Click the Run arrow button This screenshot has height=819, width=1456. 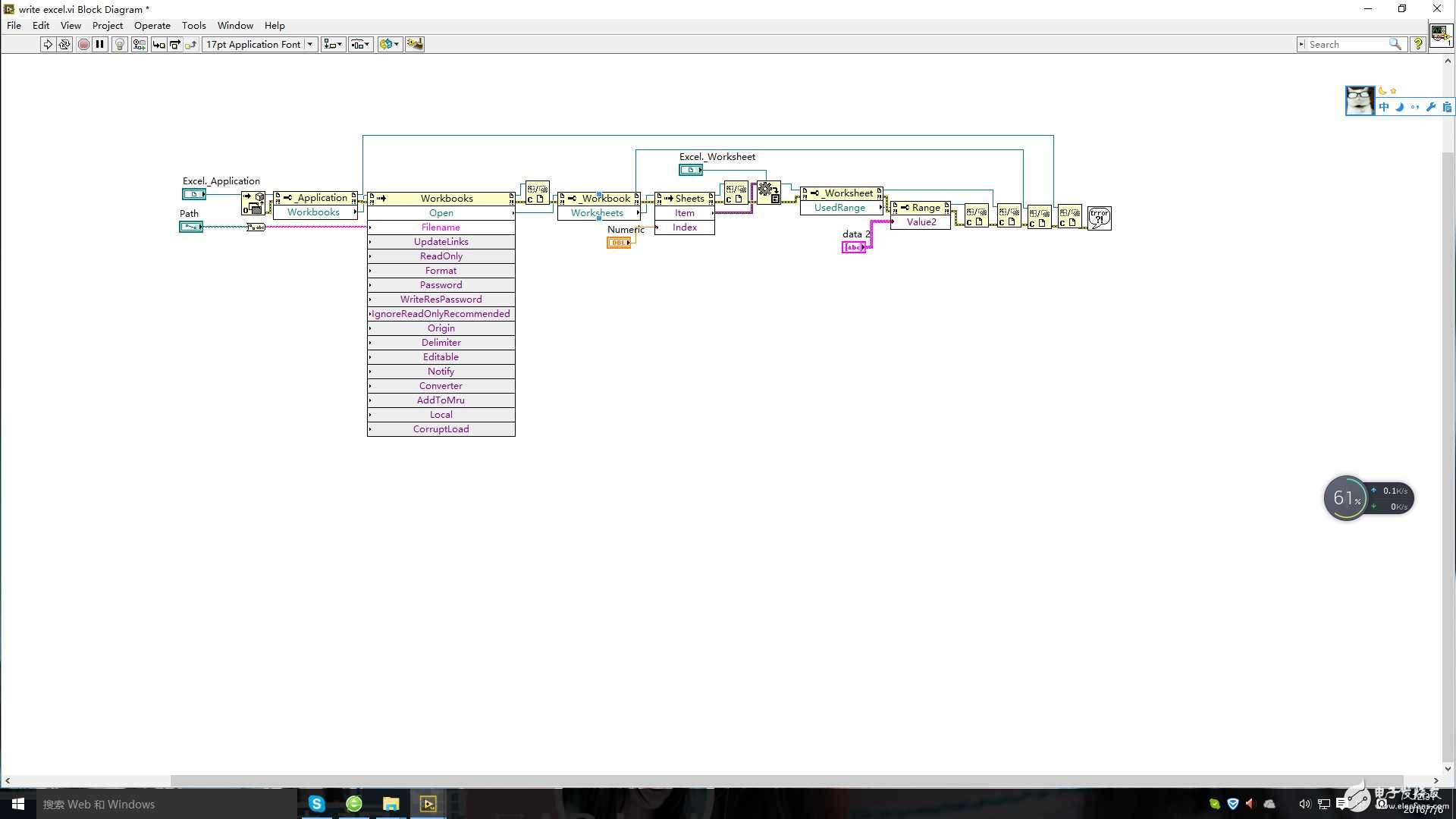[48, 44]
